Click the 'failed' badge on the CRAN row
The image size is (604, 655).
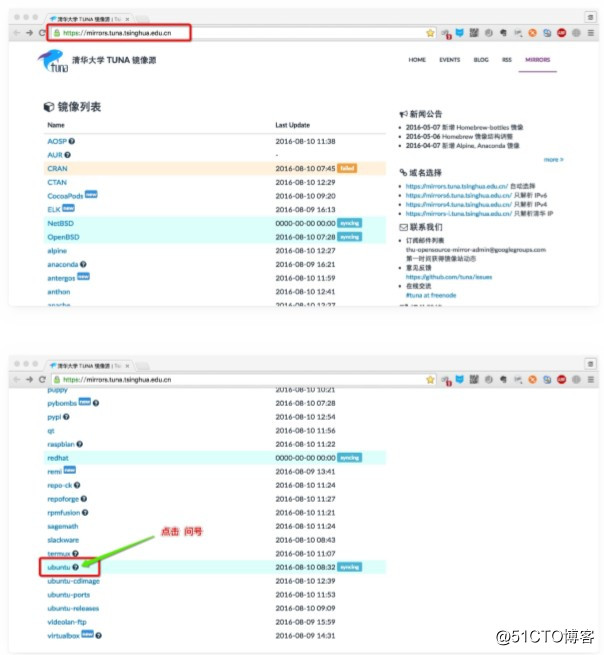click(347, 168)
